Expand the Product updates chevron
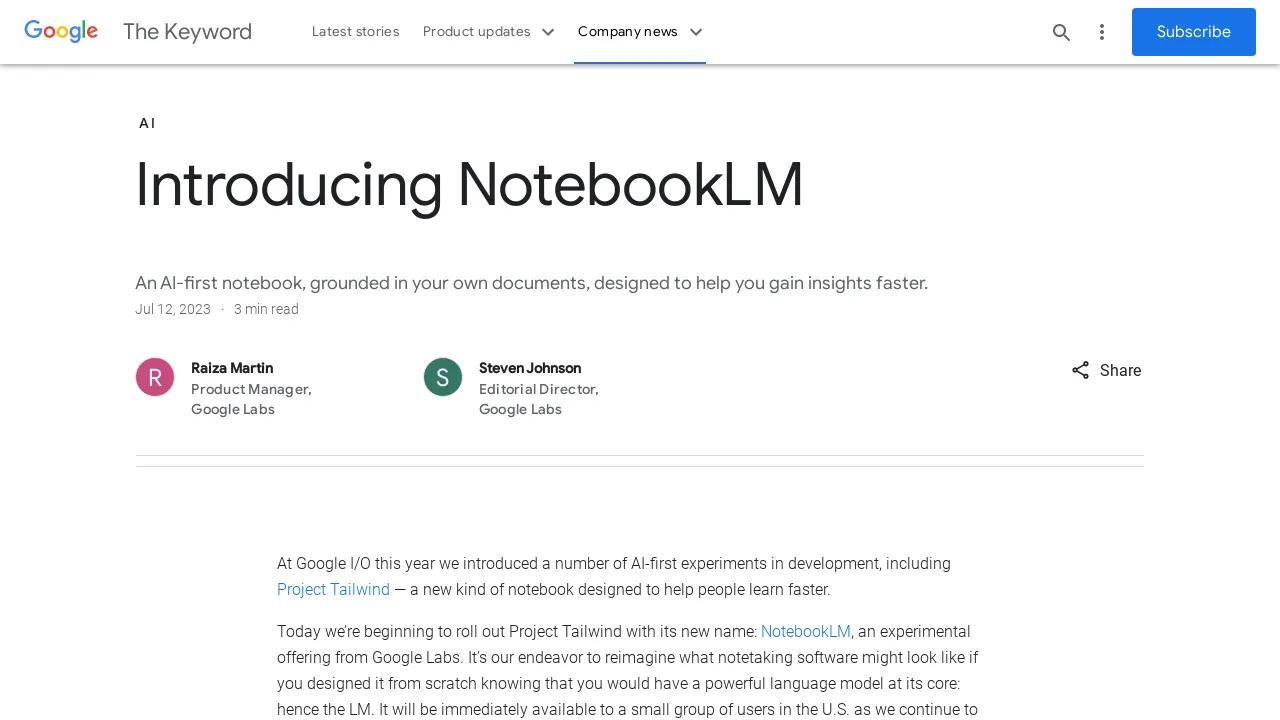Screen dimensions: 1280x720 pyautogui.click(x=548, y=32)
